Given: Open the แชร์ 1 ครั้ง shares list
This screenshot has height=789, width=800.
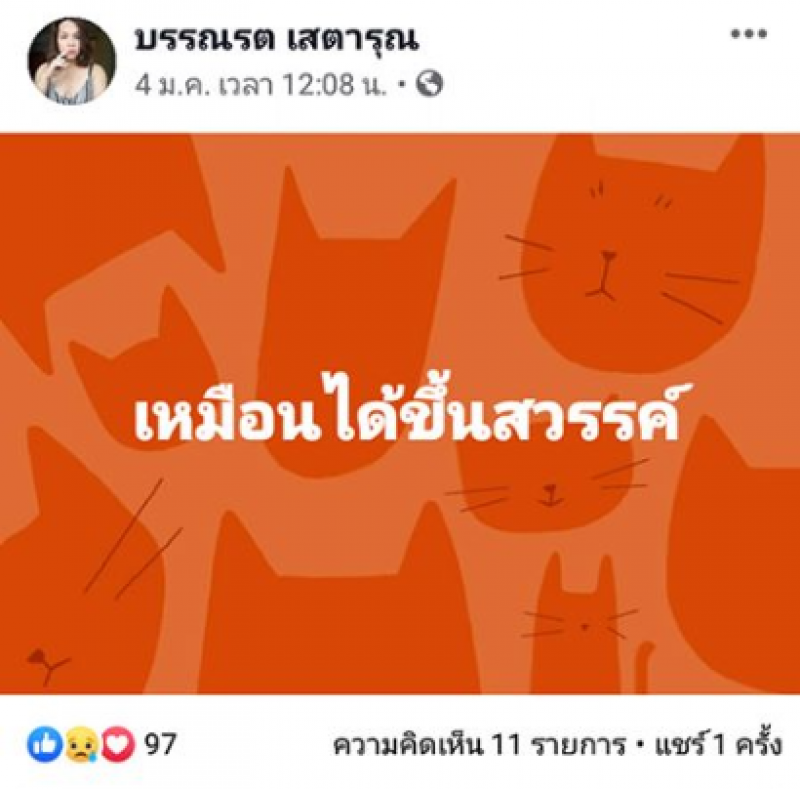Looking at the screenshot, I should (x=717, y=746).
